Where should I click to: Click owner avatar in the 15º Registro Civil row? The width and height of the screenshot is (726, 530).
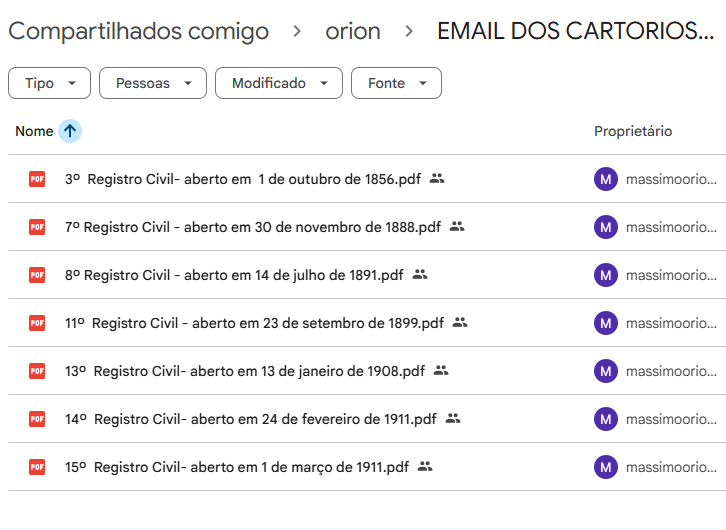(x=605, y=467)
